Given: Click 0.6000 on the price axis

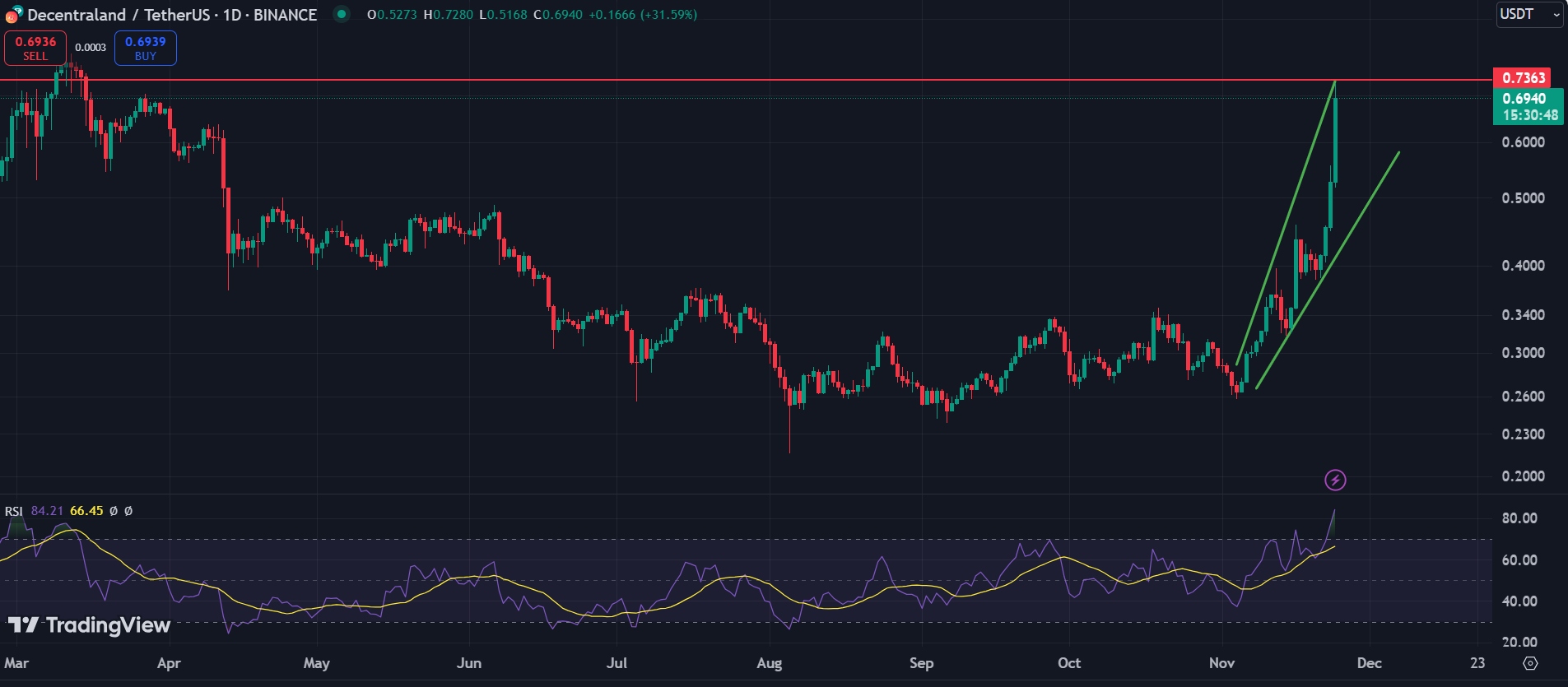Looking at the screenshot, I should pos(1524,142).
